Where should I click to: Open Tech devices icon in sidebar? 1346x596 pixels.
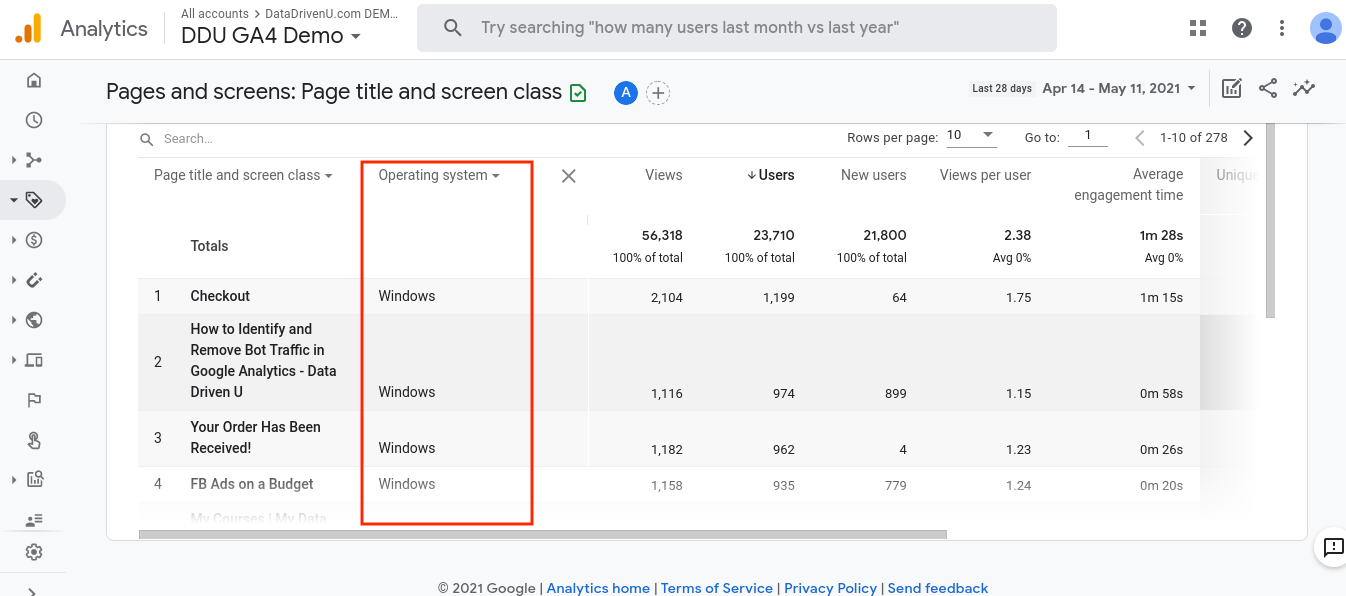[34, 360]
